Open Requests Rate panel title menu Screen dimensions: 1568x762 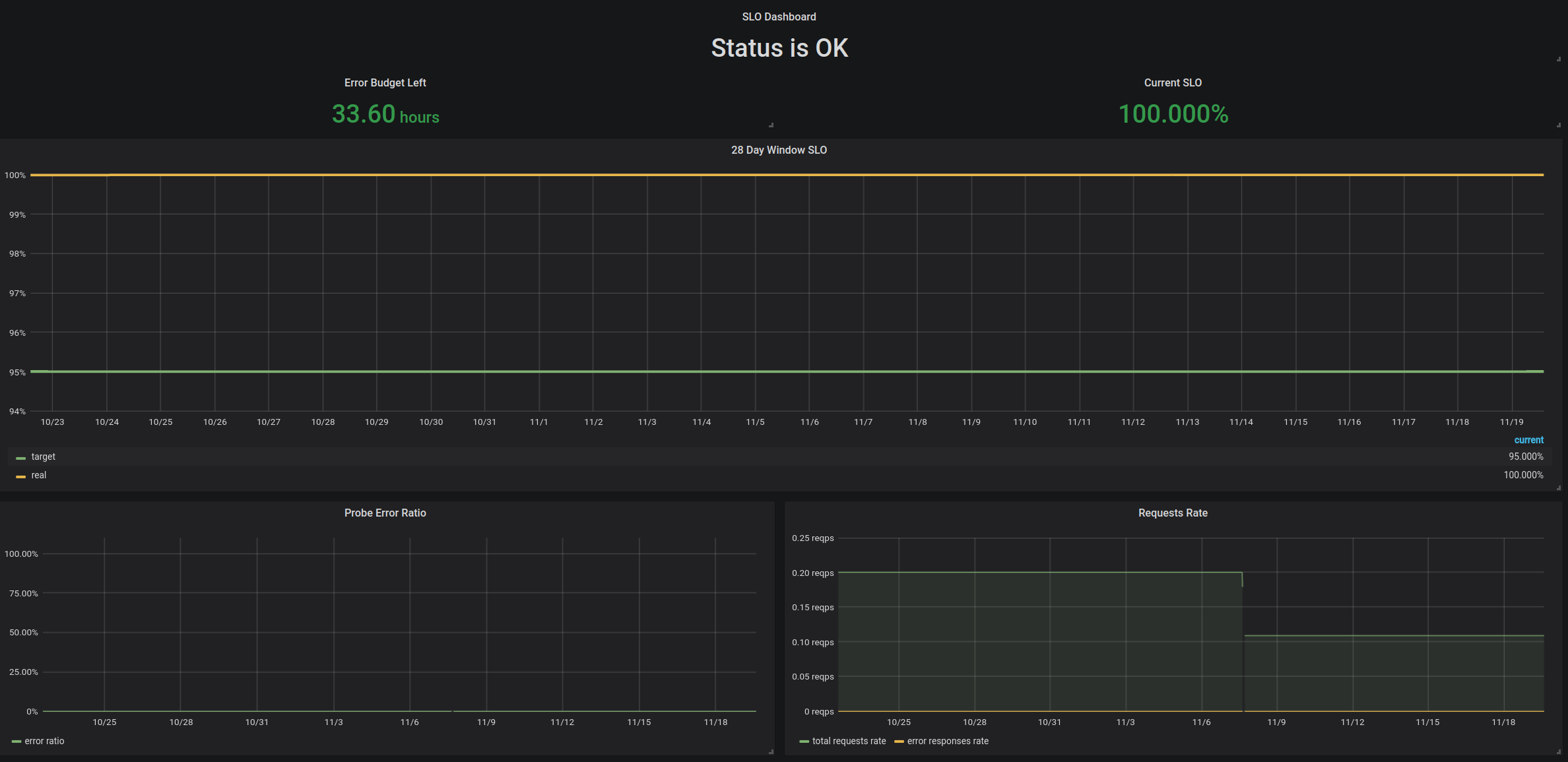[x=1173, y=513]
